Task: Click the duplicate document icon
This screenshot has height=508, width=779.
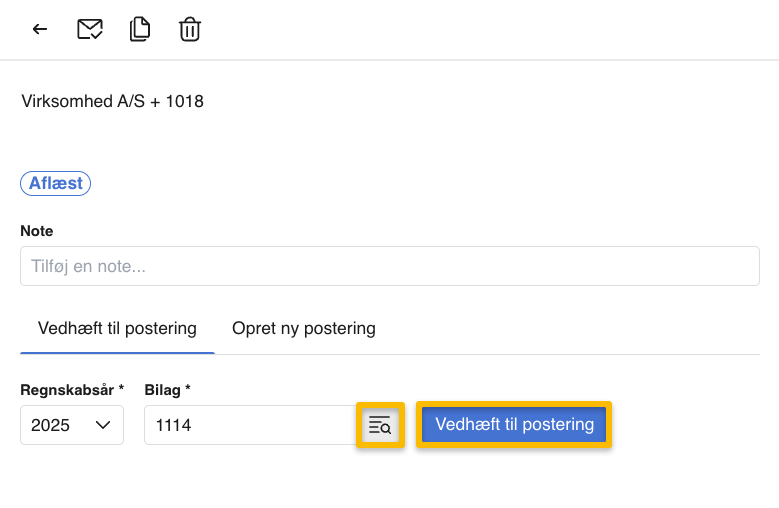Action: click(x=140, y=30)
